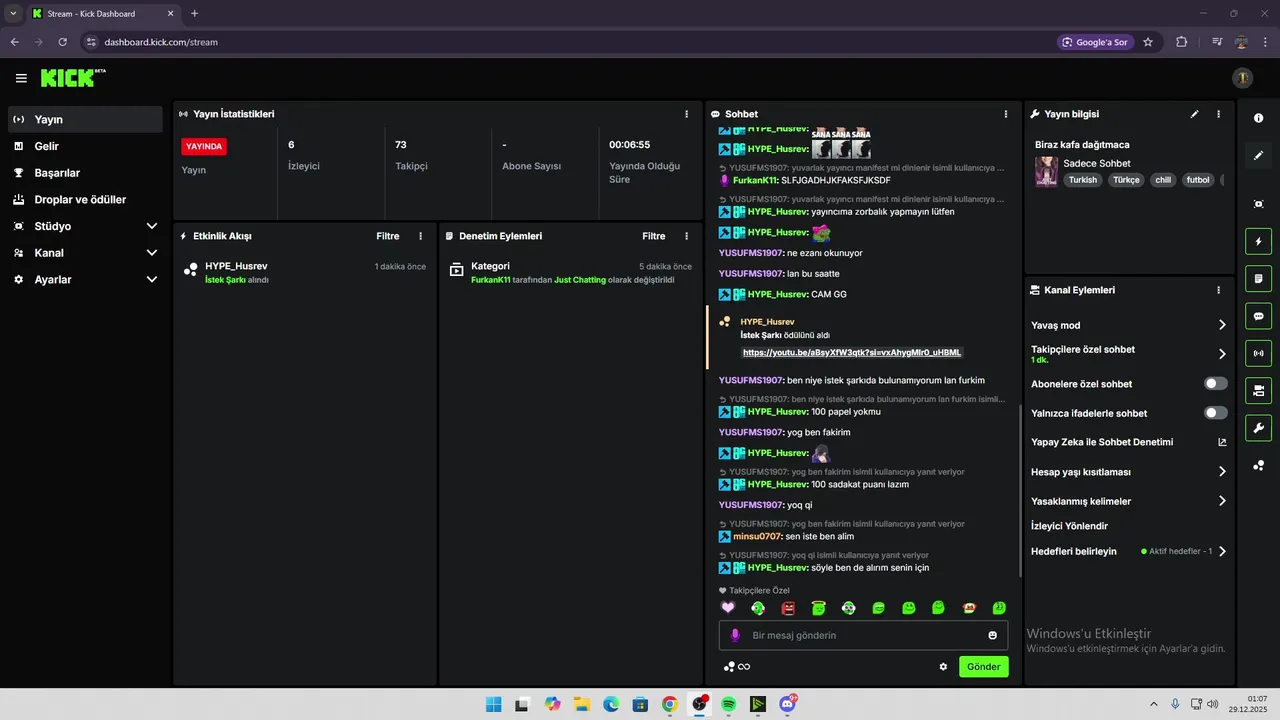Open options menu of Yayın bilgisi panel
This screenshot has width=1280, height=720.
[x=1218, y=114]
